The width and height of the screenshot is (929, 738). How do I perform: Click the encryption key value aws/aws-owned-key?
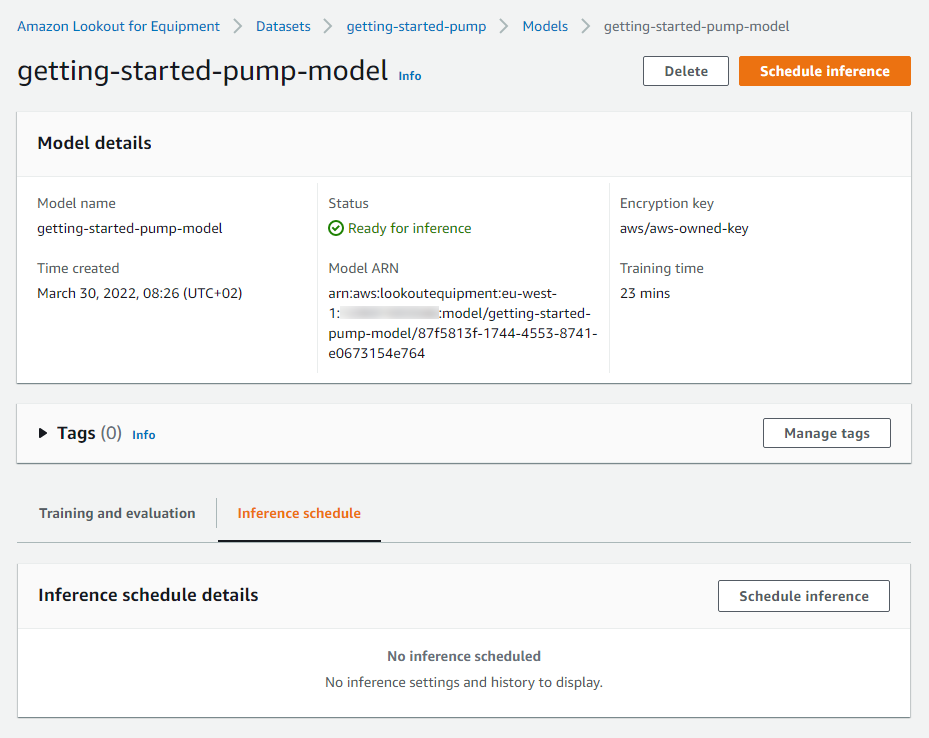(x=684, y=228)
